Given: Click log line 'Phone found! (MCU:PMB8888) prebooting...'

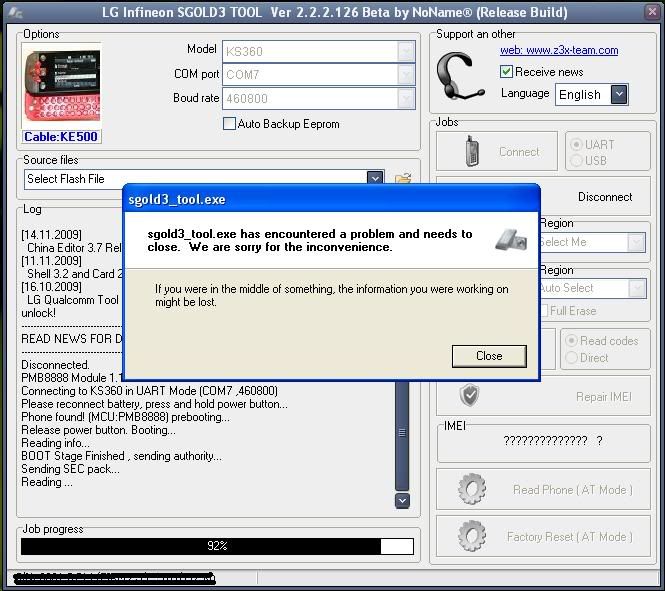Looking at the screenshot, I should (126, 417).
